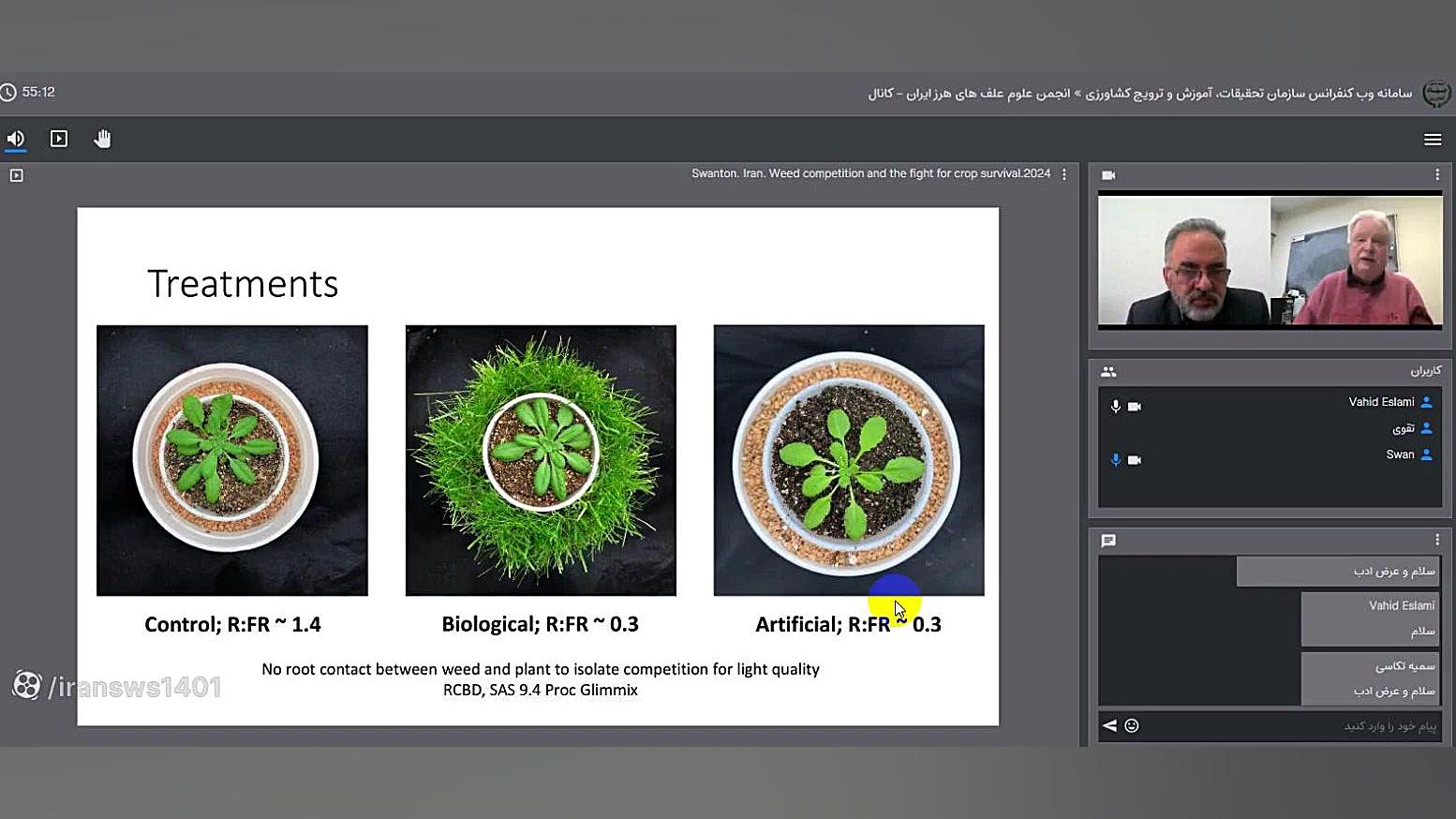Click the user avatar next to تقوی
This screenshot has width=1456, height=819.
[1426, 428]
